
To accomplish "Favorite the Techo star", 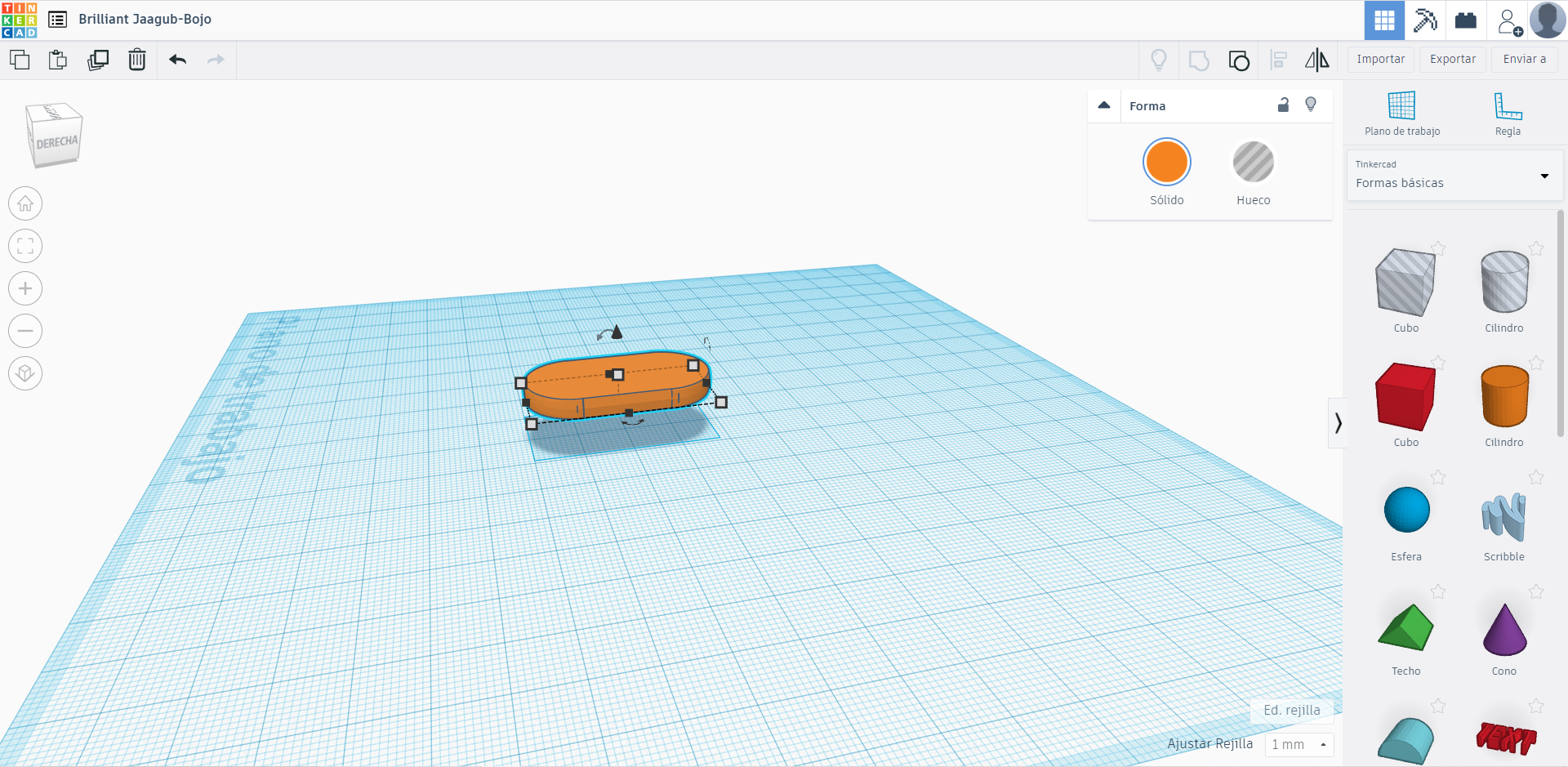I will [1438, 591].
